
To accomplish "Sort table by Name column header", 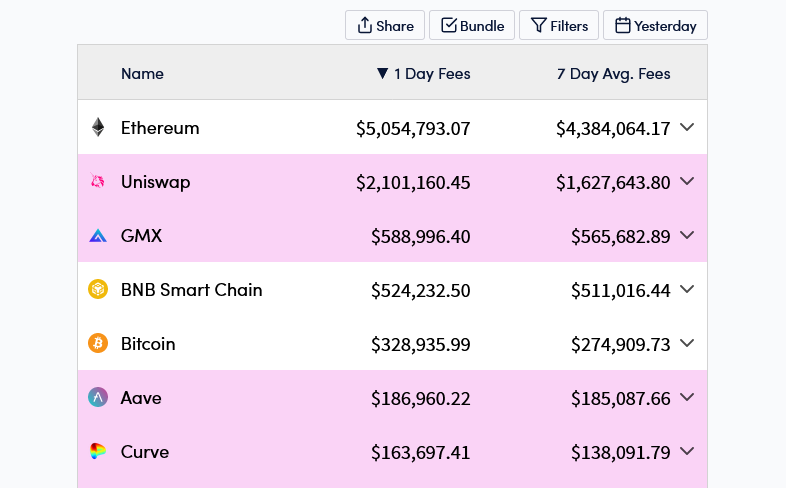I will pyautogui.click(x=142, y=74).
